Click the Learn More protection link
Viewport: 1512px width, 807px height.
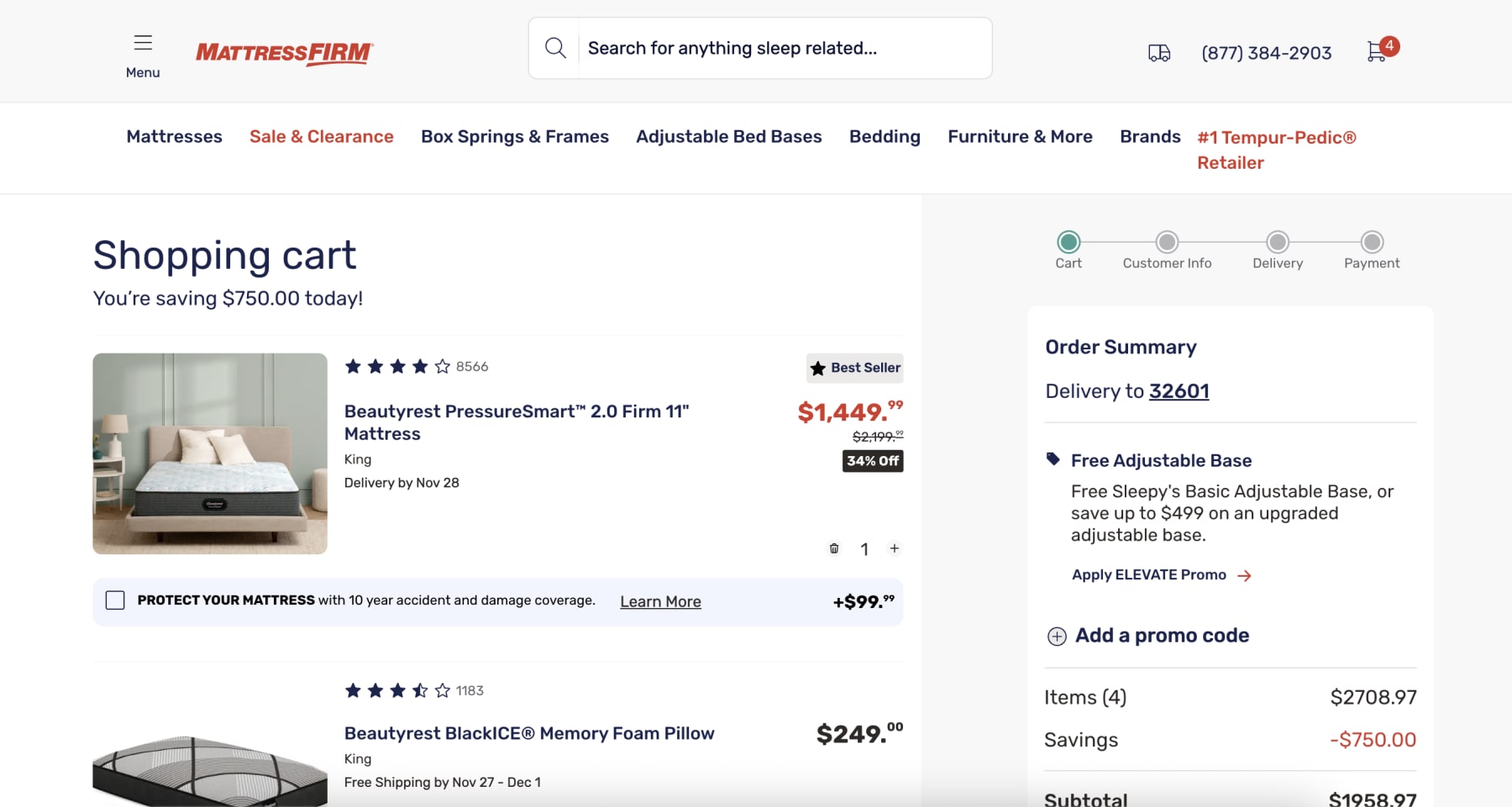[659, 601]
